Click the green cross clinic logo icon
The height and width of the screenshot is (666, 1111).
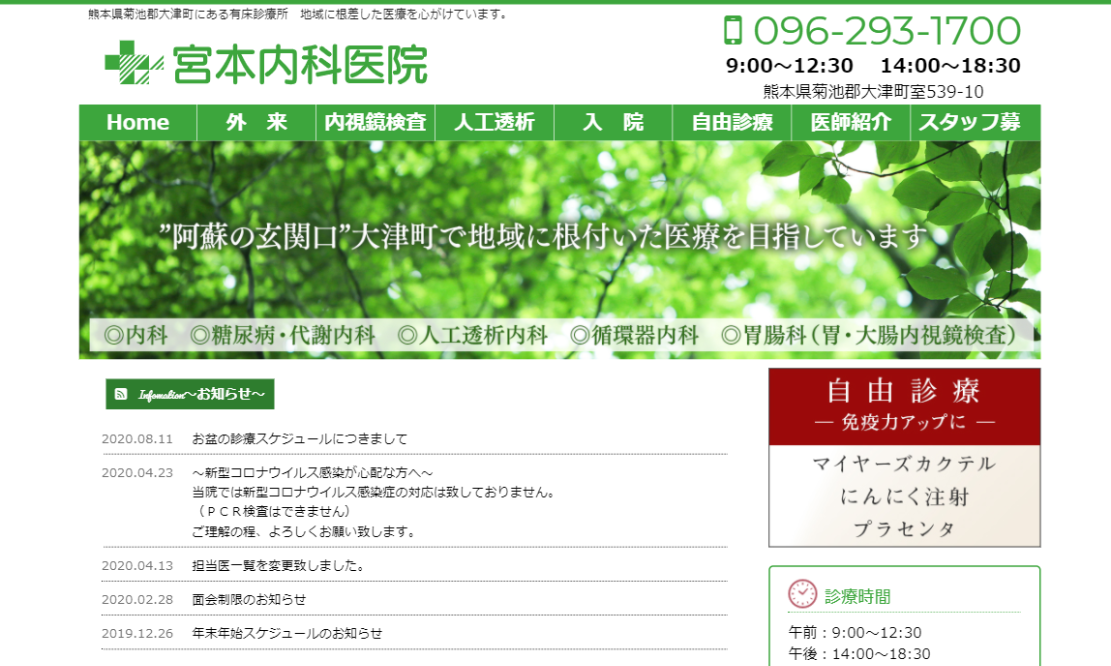coord(134,63)
